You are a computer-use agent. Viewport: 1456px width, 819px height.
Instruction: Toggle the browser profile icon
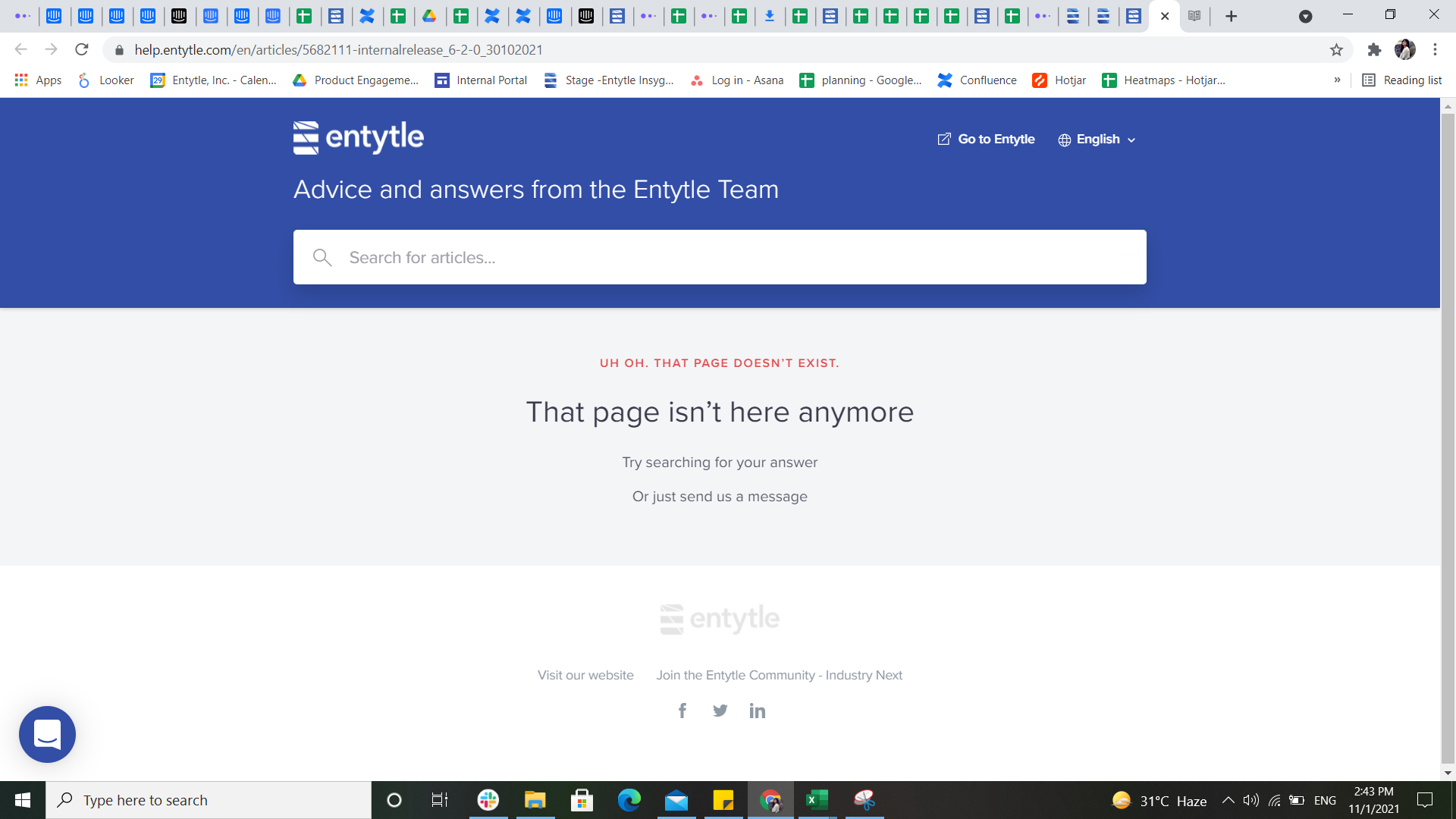[1405, 50]
